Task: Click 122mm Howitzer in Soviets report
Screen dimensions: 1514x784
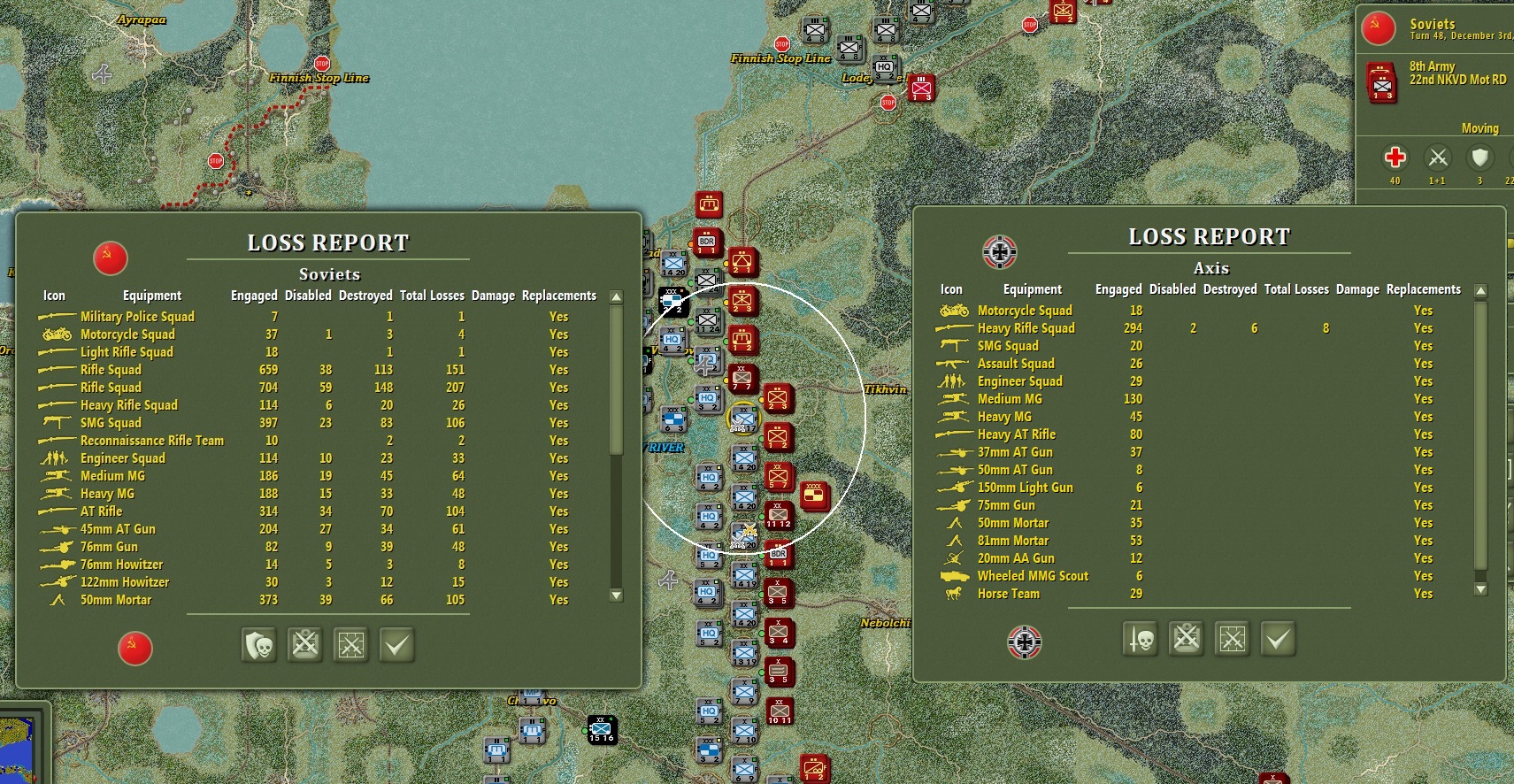Action: [125, 582]
